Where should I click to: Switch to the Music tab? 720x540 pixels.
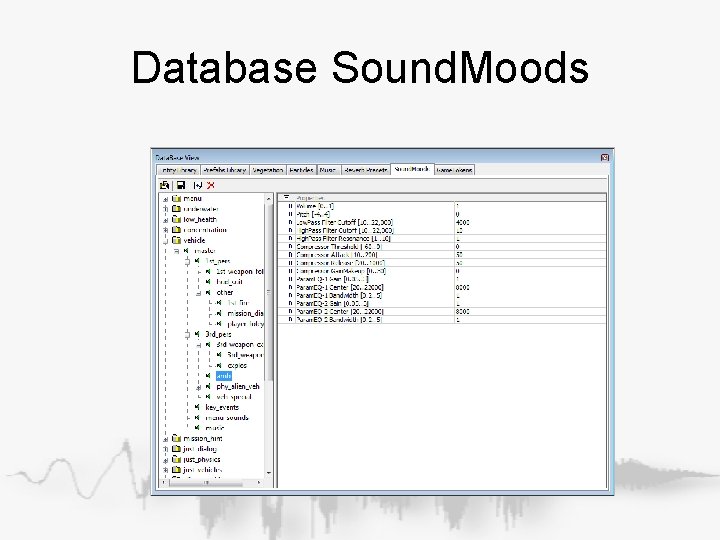pyautogui.click(x=328, y=170)
